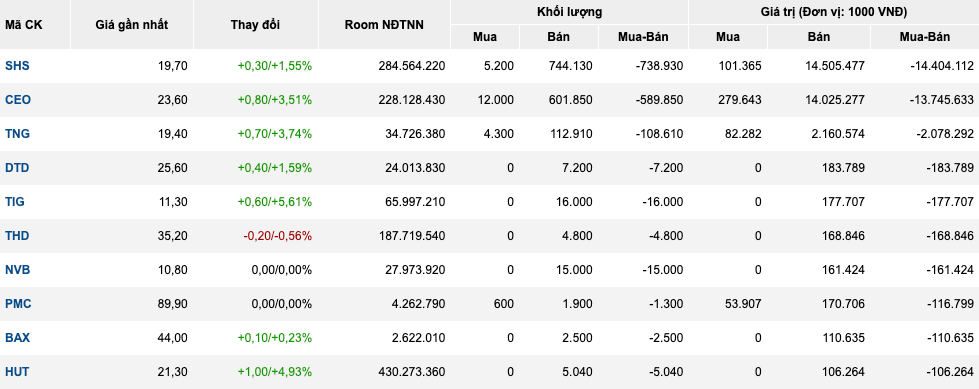The width and height of the screenshot is (979, 389).
Task: Open the BAX stock ticker link
Action: coord(17,338)
